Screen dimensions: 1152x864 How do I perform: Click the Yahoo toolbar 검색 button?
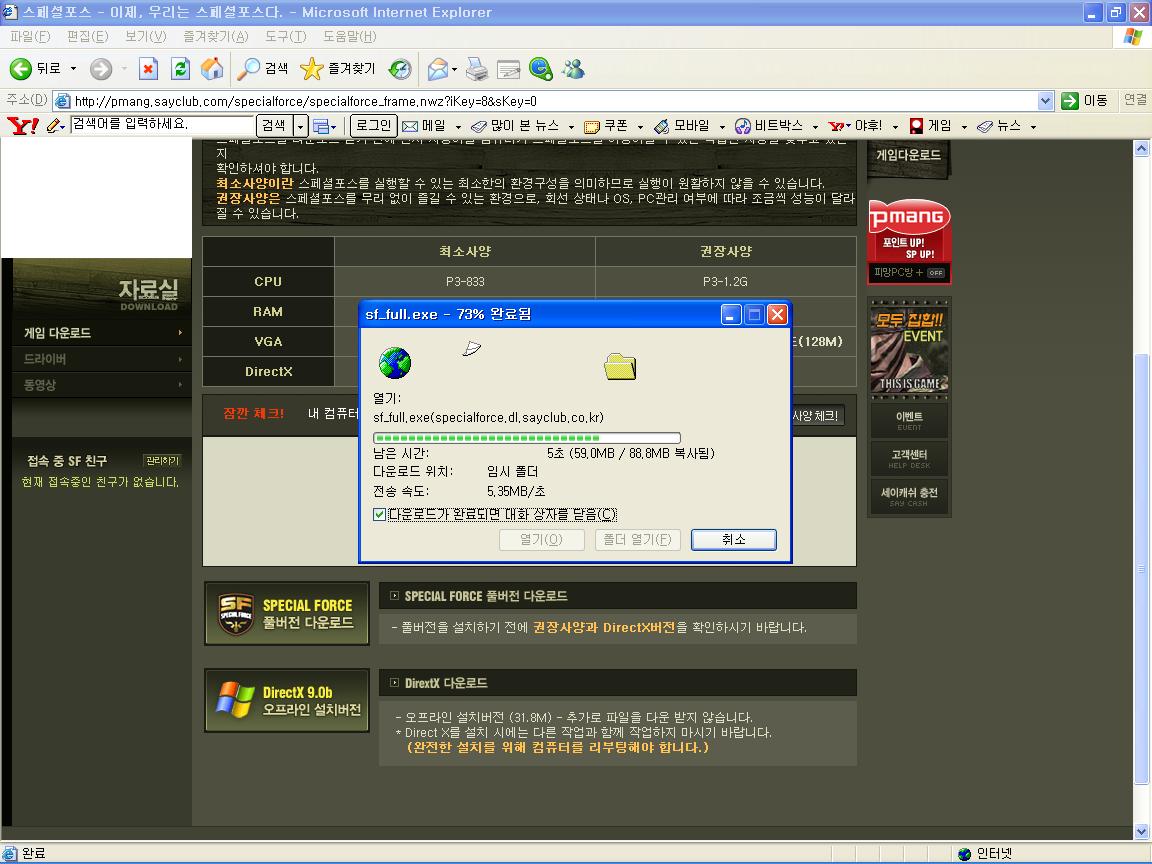(x=274, y=126)
